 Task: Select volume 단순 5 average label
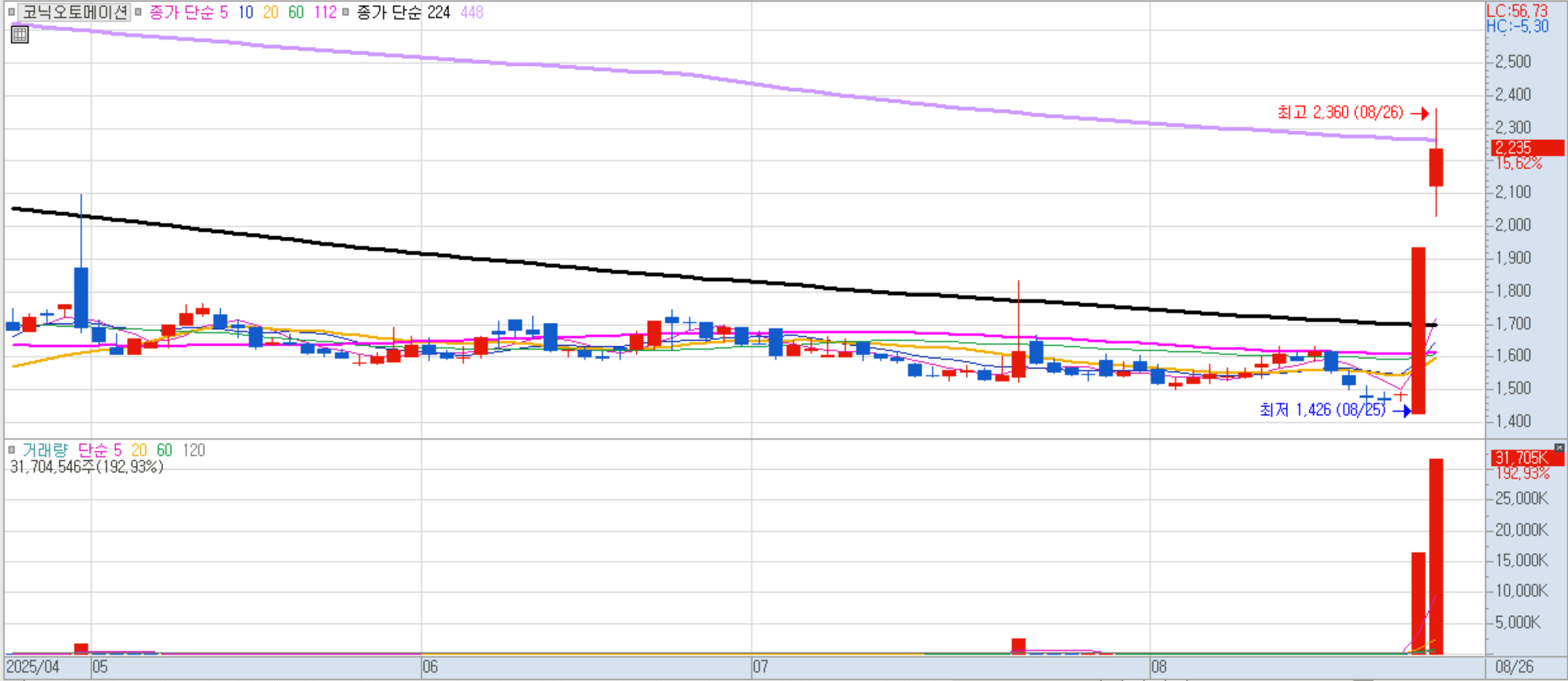tap(100, 450)
